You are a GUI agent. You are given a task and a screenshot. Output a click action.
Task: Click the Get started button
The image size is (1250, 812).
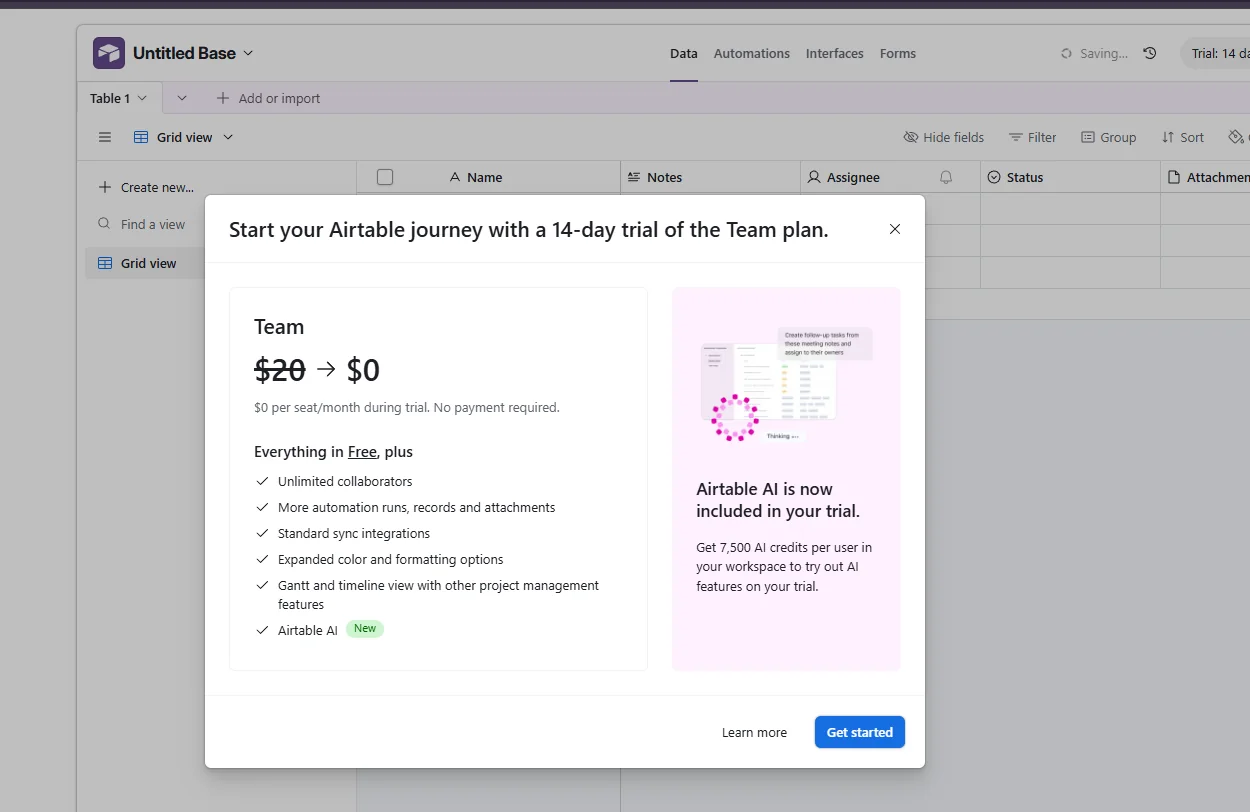(x=860, y=732)
